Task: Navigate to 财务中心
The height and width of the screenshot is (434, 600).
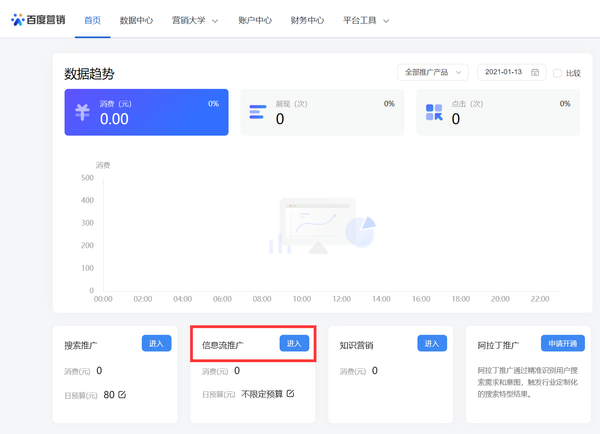Action: tap(307, 20)
